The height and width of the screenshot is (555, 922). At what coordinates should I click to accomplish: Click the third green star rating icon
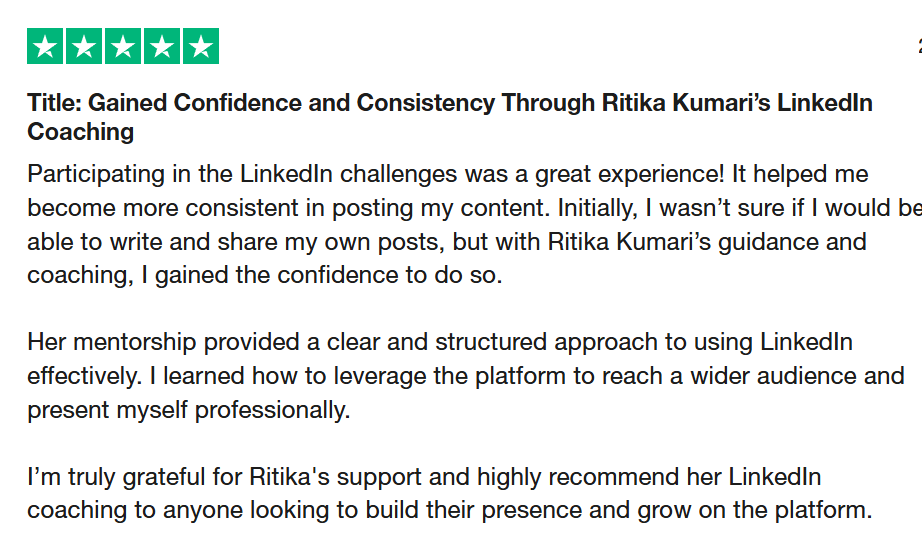tap(122, 46)
